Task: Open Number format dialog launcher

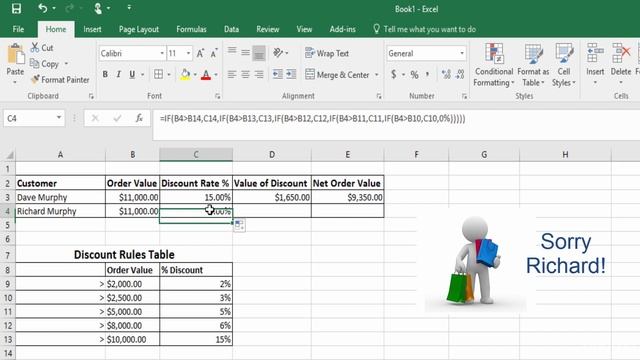Action: [x=464, y=96]
